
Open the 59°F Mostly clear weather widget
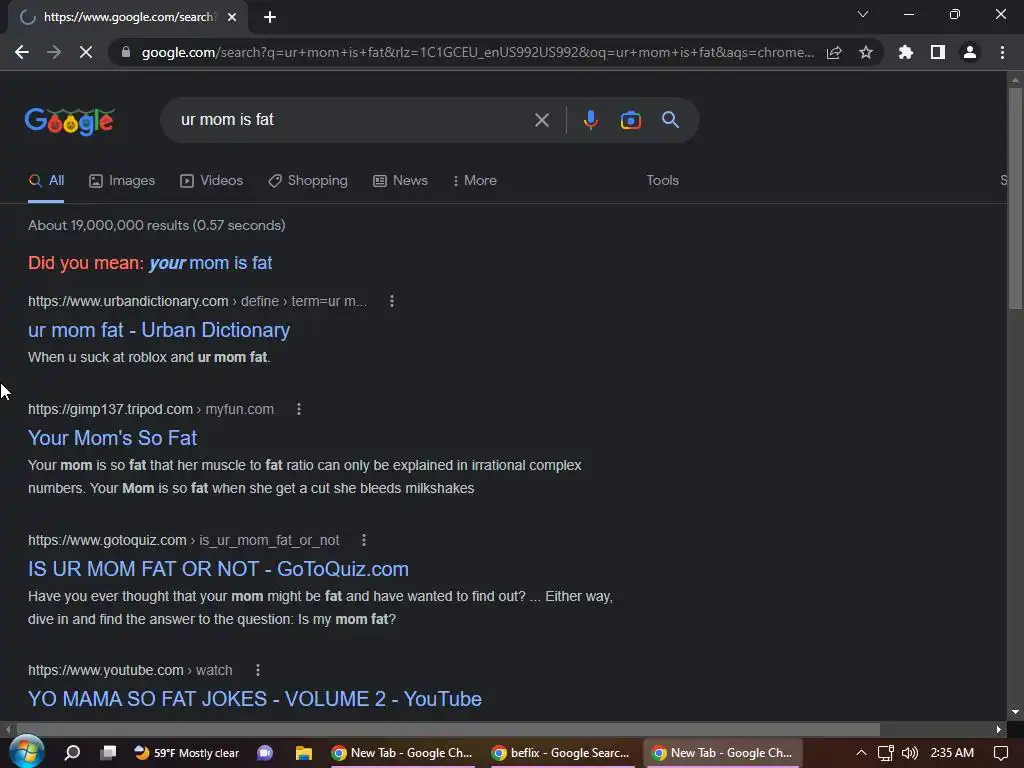[x=187, y=753]
